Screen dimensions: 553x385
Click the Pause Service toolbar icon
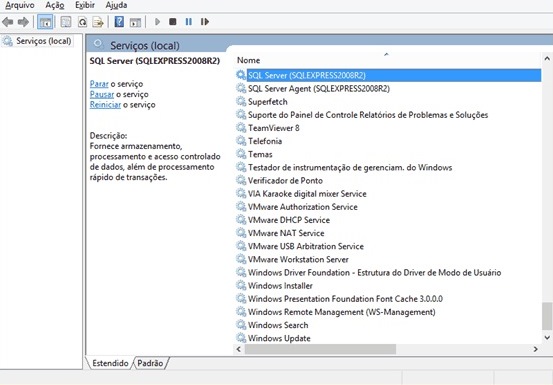coord(189,22)
